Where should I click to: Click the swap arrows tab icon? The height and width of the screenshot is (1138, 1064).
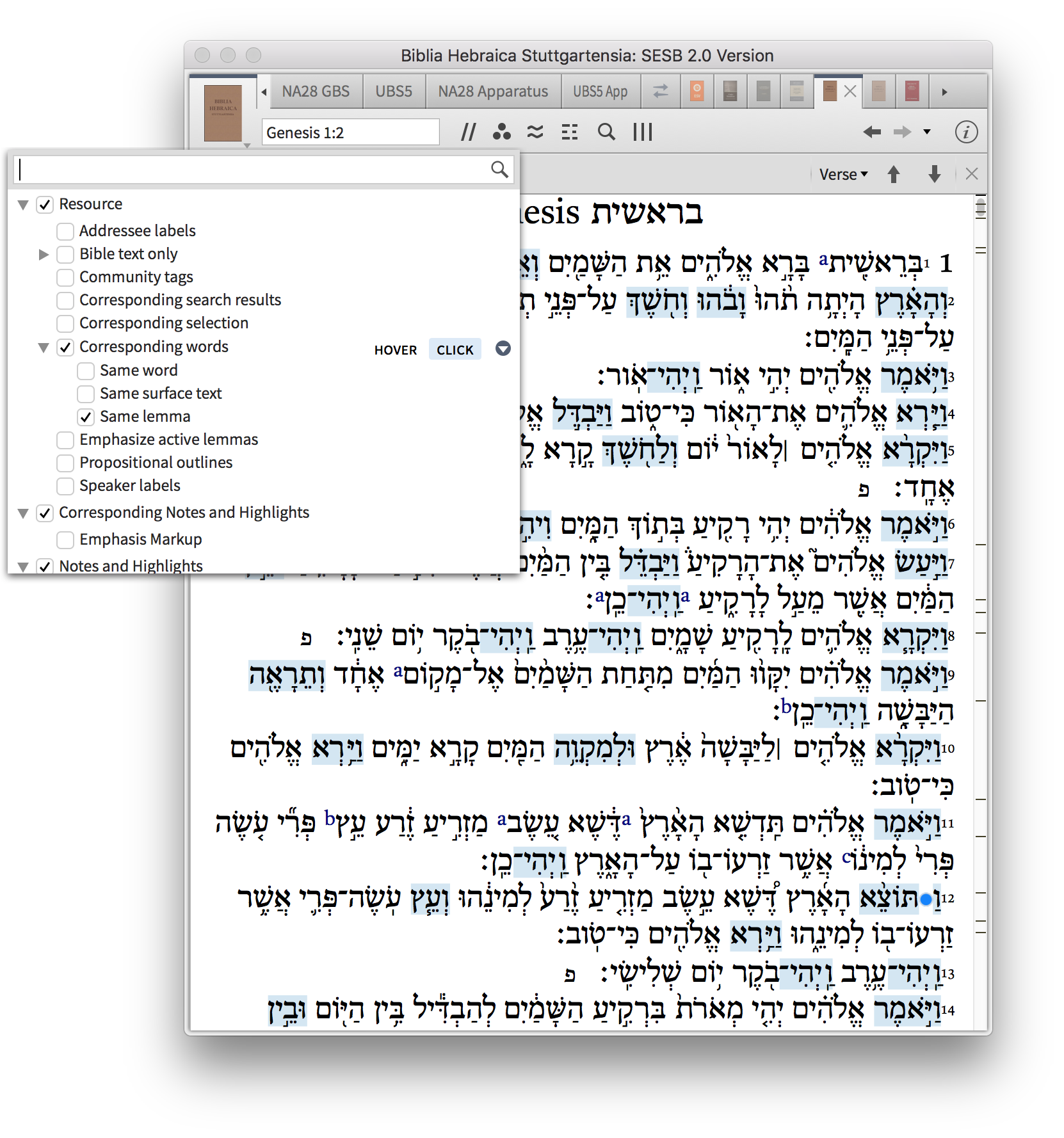click(x=660, y=92)
